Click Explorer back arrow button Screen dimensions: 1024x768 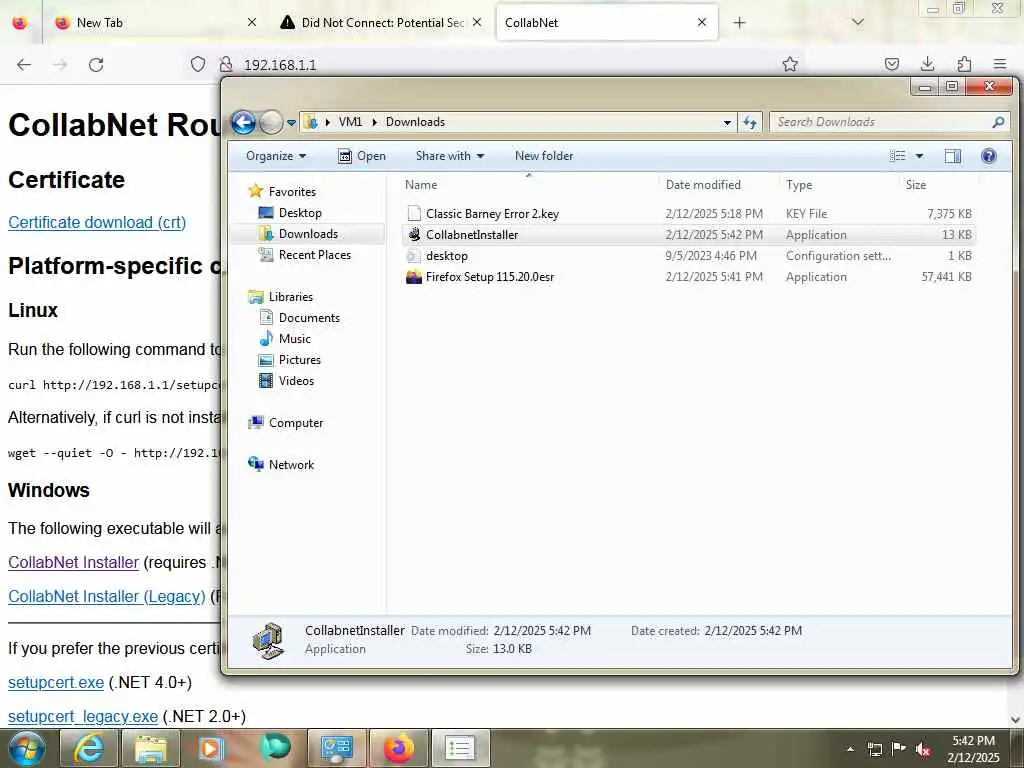click(x=244, y=122)
